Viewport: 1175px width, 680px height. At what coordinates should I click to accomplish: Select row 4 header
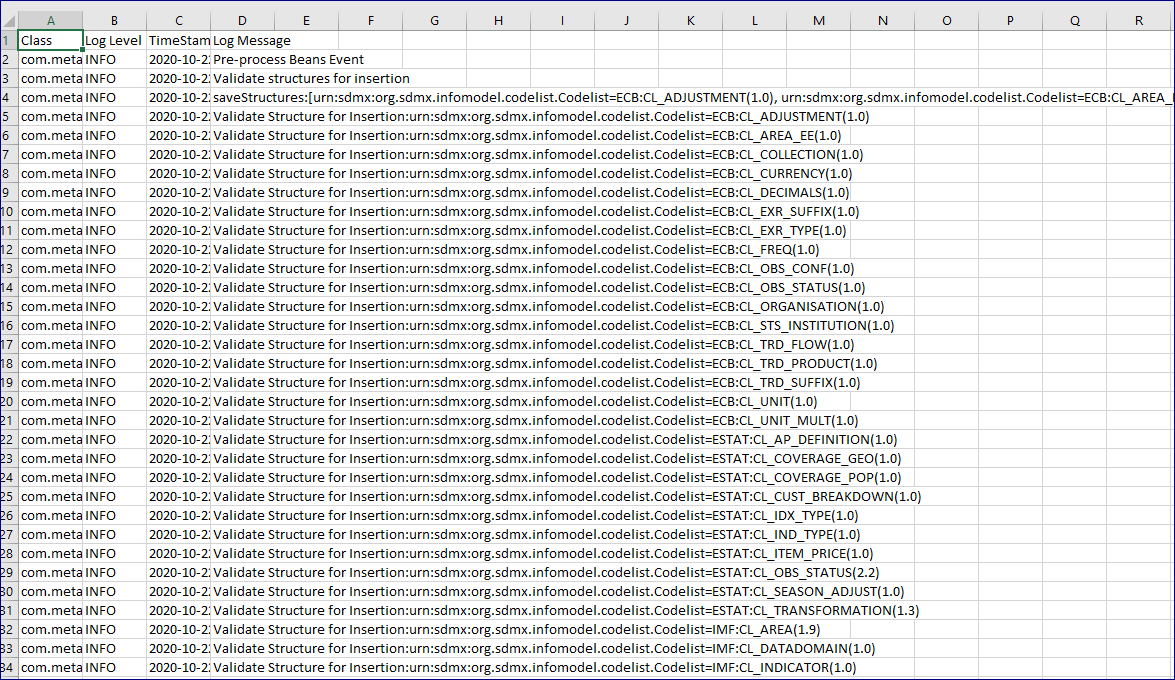coord(9,98)
